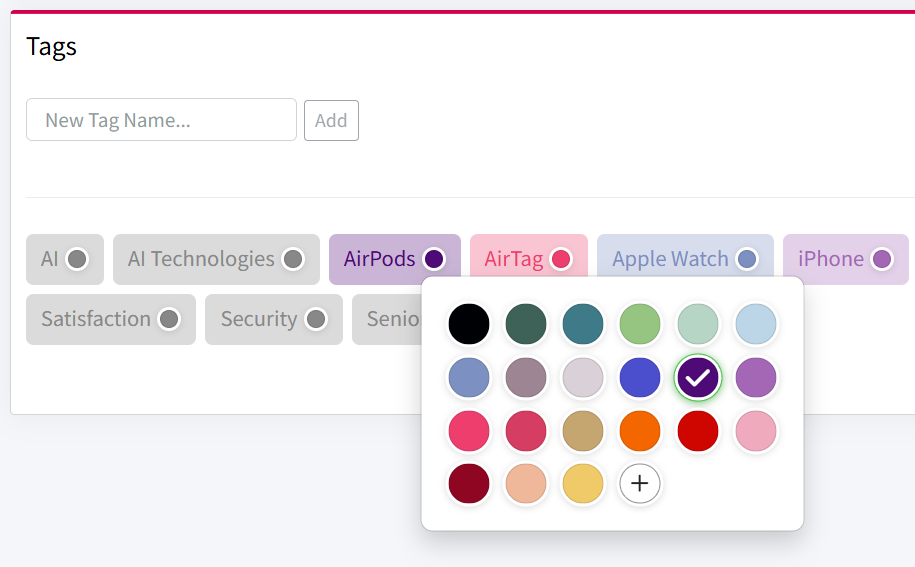Select the Security tag label
The width and height of the screenshot is (915, 567).
coord(259,319)
